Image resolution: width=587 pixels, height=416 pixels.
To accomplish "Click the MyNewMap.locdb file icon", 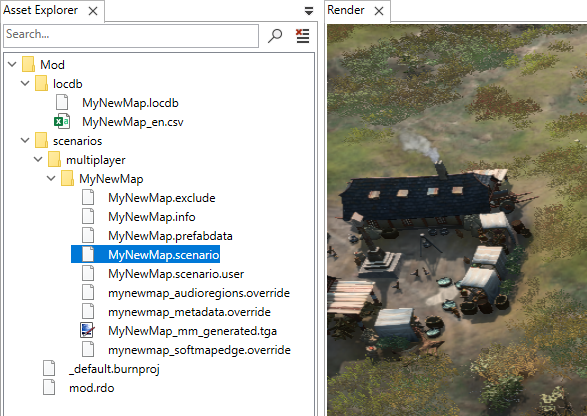I will tap(62, 103).
